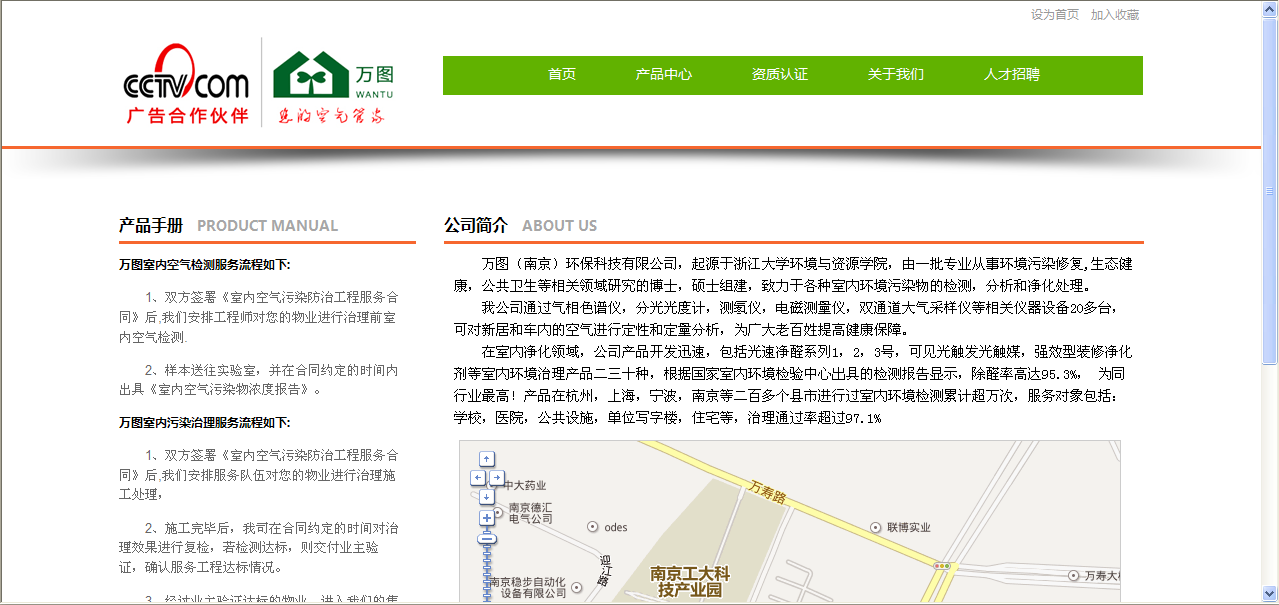The width and height of the screenshot is (1279, 605).
Task: Pan the map up with the arrow
Action: (x=487, y=459)
